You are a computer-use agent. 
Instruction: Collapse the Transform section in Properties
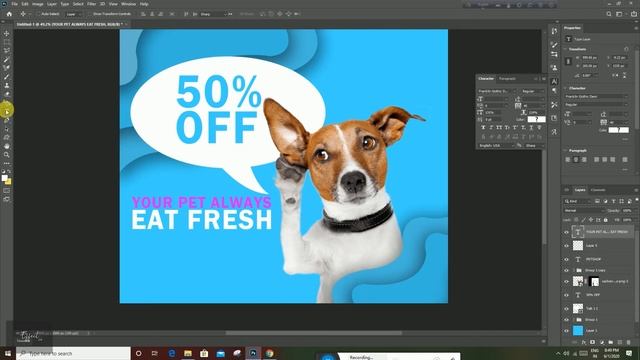tap(566, 49)
